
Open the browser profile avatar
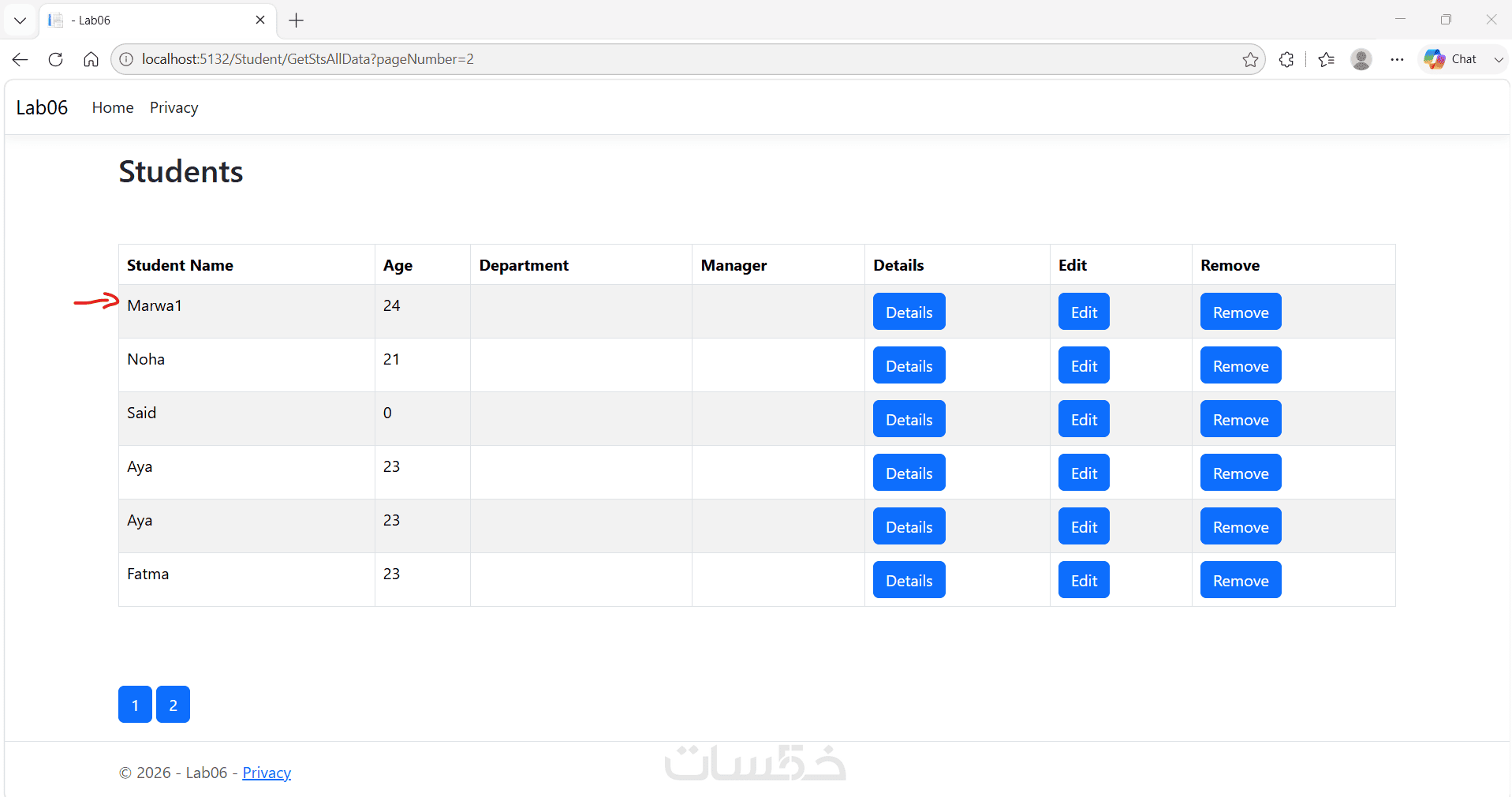1361,59
